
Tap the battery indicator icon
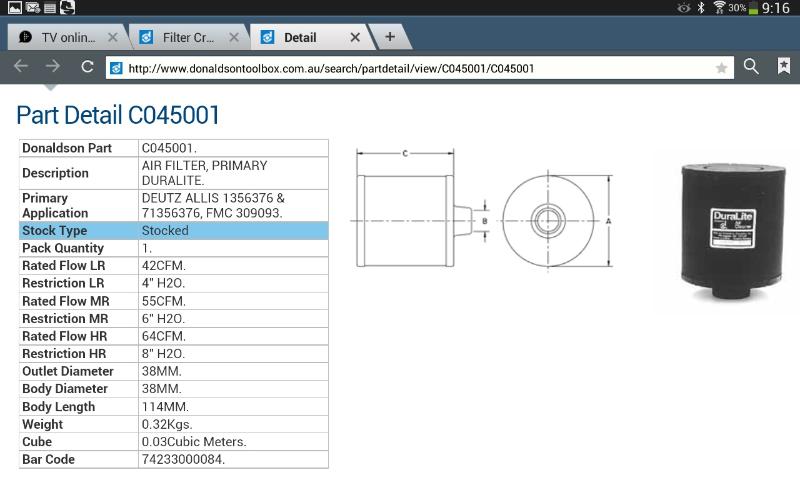tap(753, 8)
